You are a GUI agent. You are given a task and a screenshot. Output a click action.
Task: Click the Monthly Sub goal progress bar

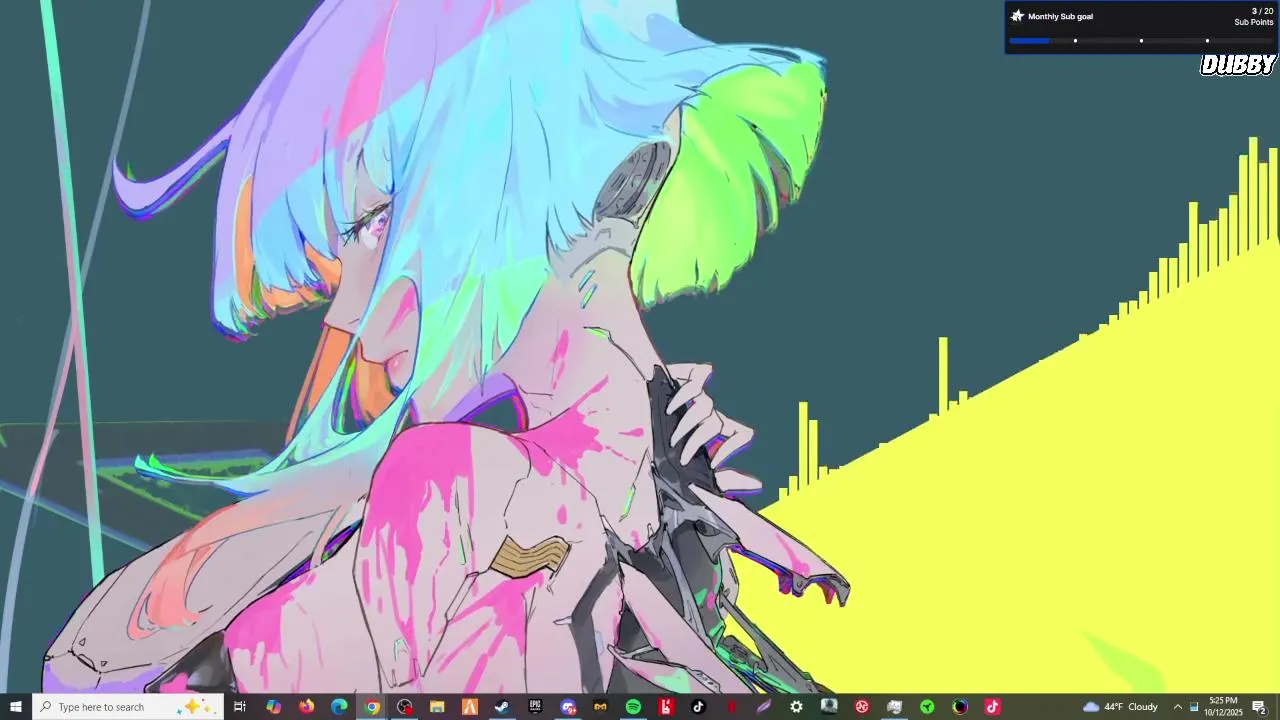pos(1141,41)
